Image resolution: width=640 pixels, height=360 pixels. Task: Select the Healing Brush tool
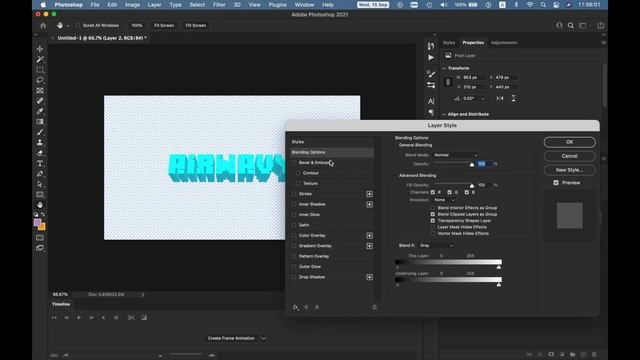(x=40, y=101)
